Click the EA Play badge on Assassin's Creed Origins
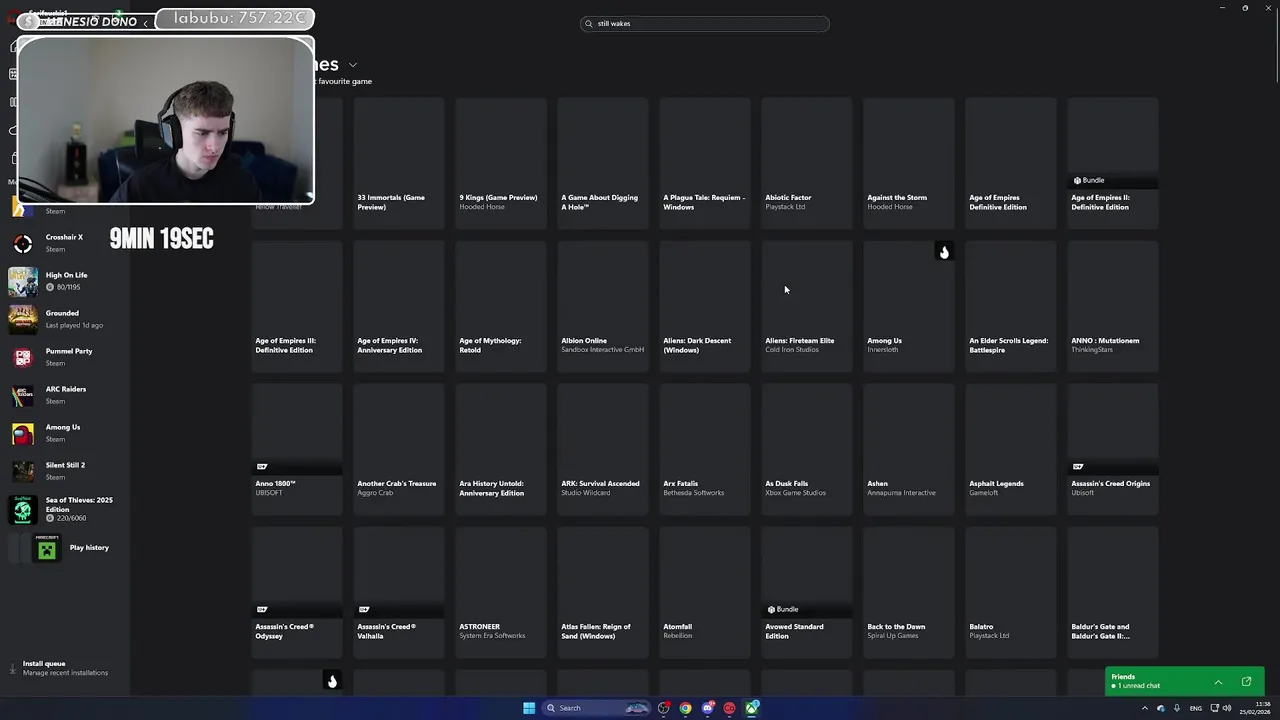This screenshot has height=720, width=1280. [1078, 466]
